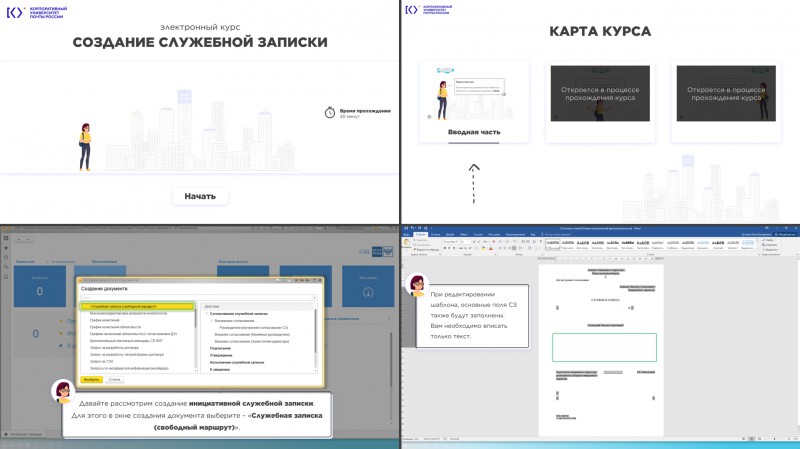Collapse the Согласование служебной записки node

tap(207, 314)
